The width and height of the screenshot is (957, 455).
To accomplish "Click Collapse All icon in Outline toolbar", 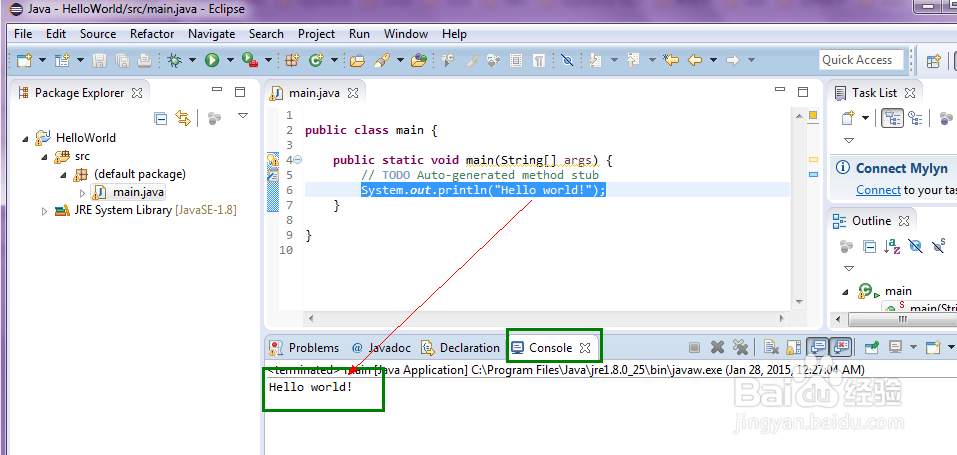I will (x=869, y=246).
